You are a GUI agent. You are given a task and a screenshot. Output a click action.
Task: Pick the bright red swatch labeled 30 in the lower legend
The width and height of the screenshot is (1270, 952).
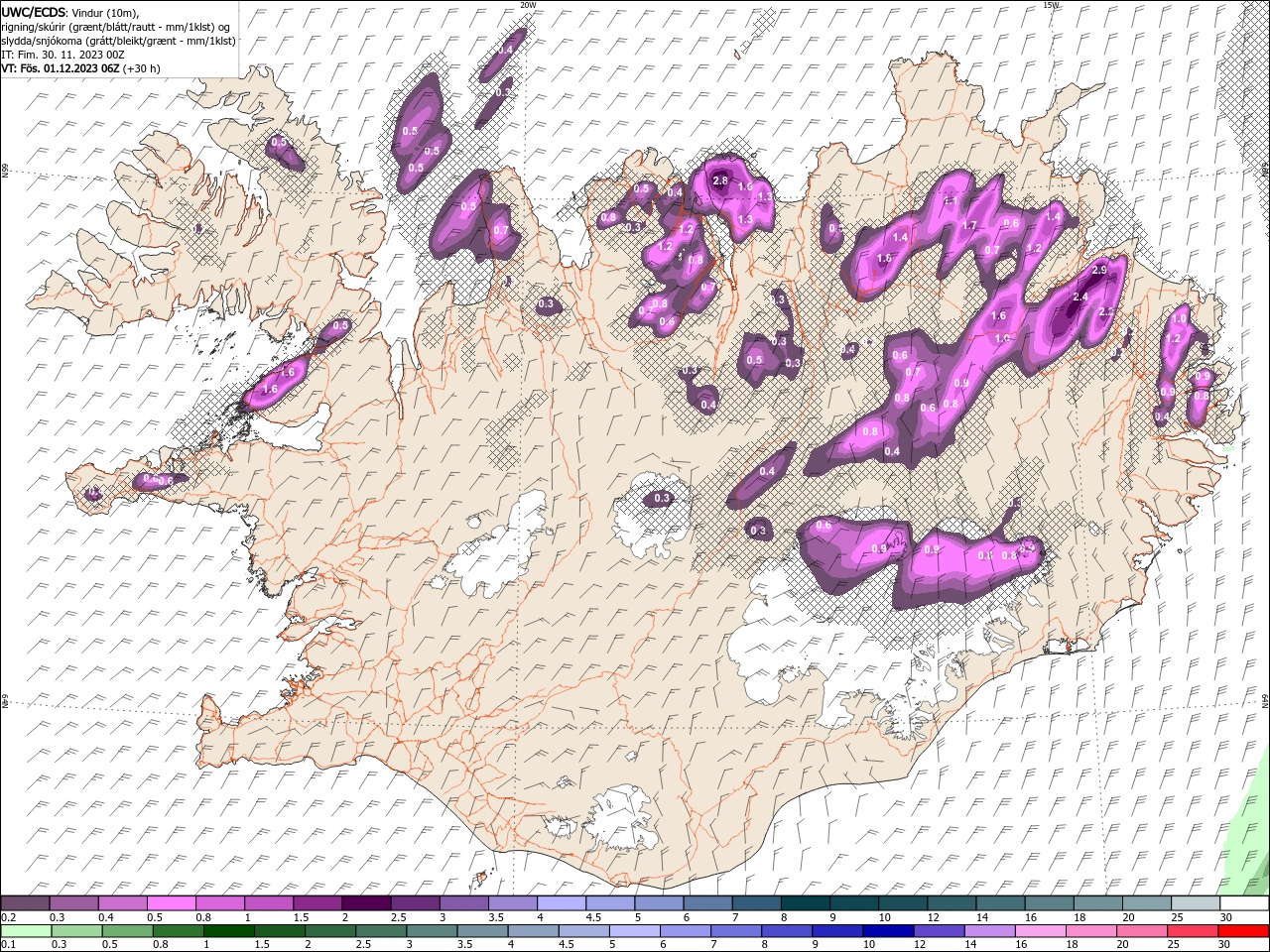[x=1243, y=931]
